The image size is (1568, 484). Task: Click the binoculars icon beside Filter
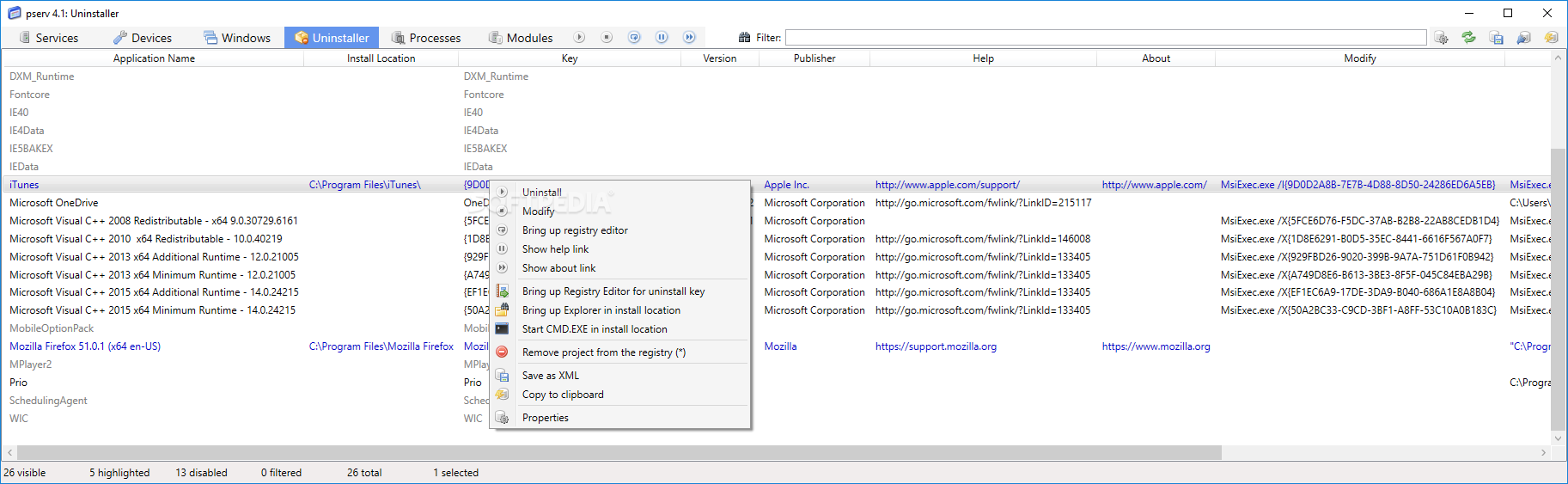tap(744, 38)
